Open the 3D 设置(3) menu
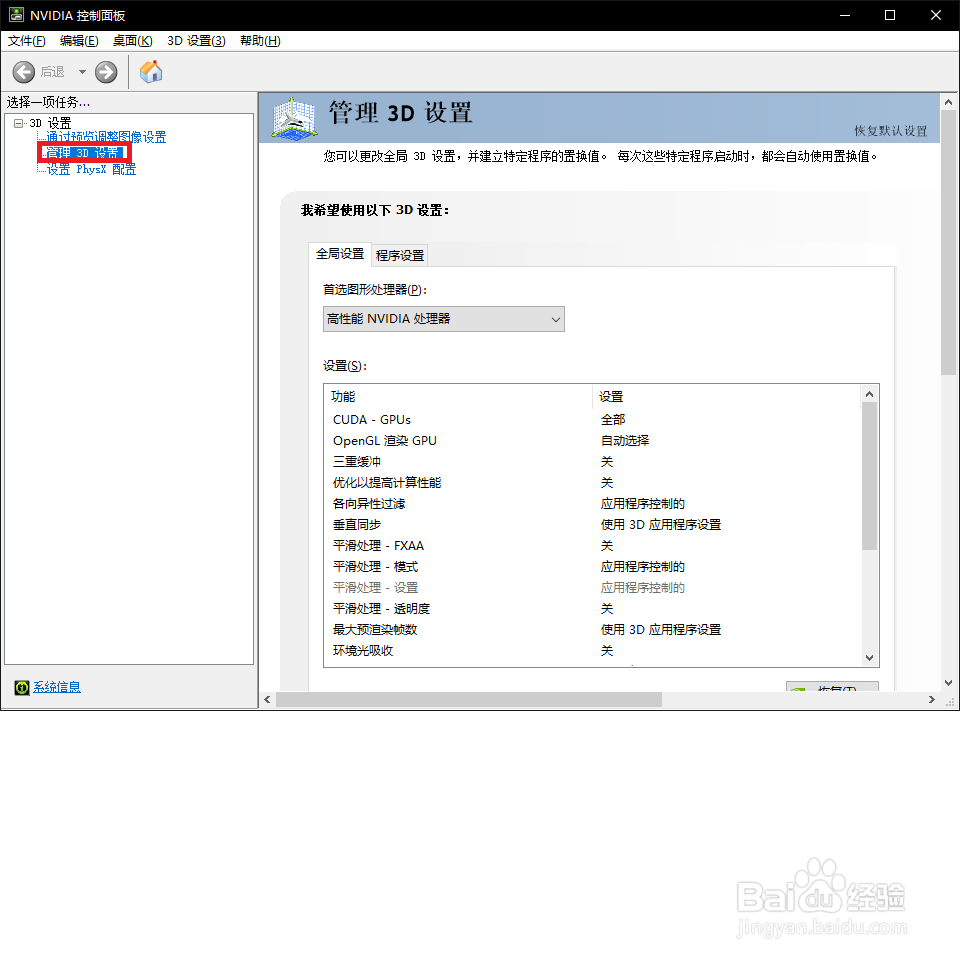Screen dimensions: 960x960 coord(196,41)
